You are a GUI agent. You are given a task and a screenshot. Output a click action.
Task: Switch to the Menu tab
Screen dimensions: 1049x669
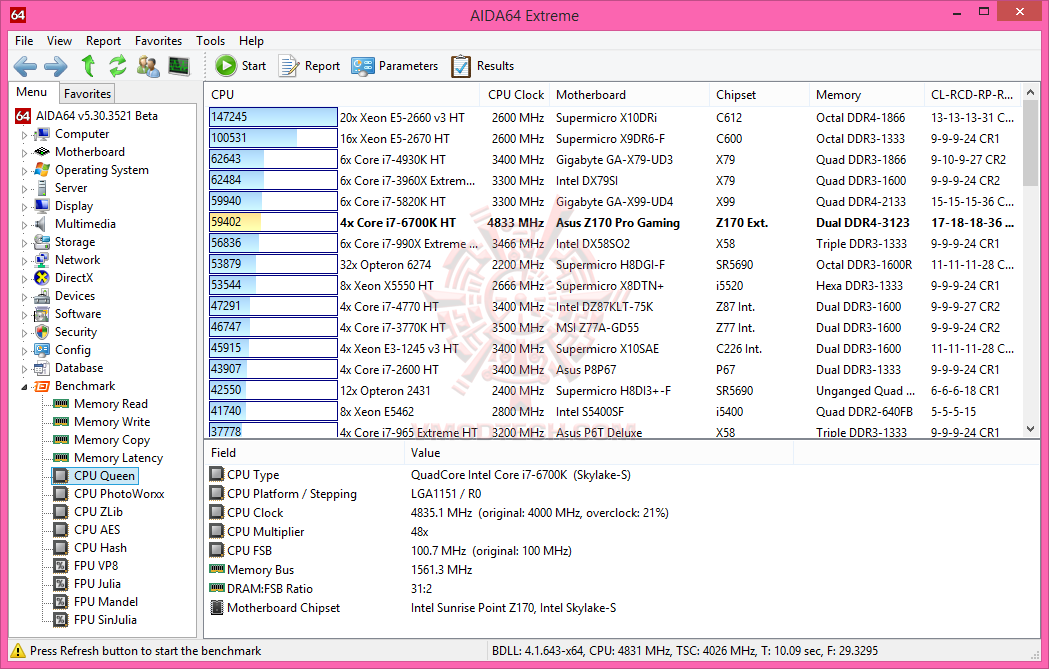pyautogui.click(x=31, y=92)
